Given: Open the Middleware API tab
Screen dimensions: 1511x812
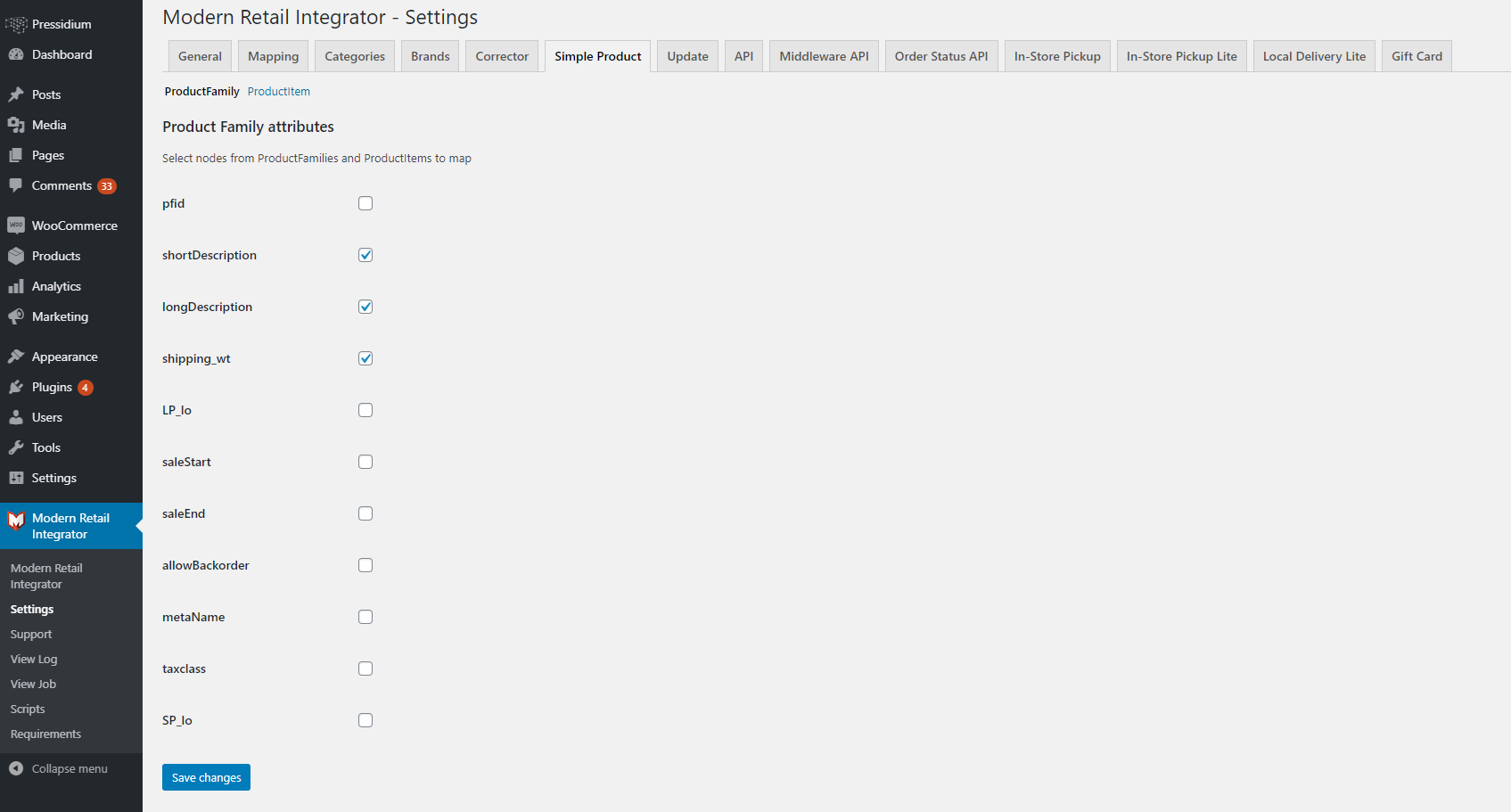Looking at the screenshot, I should coord(825,56).
